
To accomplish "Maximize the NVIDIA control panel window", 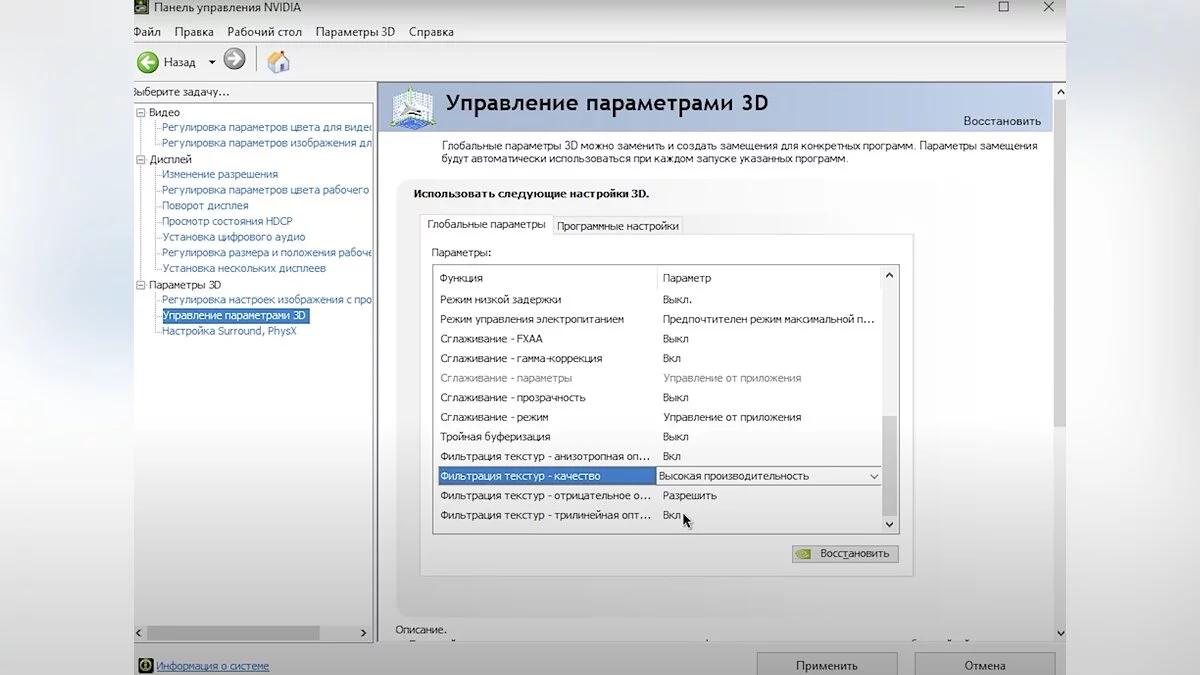I will (1003, 7).
